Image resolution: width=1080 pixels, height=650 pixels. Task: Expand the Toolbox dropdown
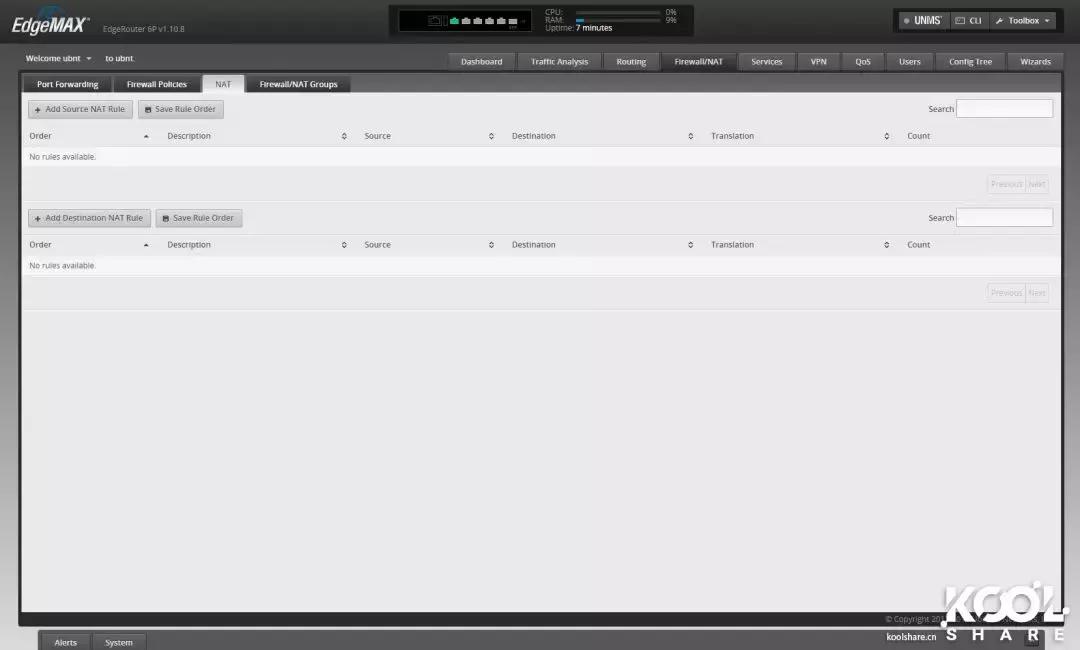coord(1023,21)
